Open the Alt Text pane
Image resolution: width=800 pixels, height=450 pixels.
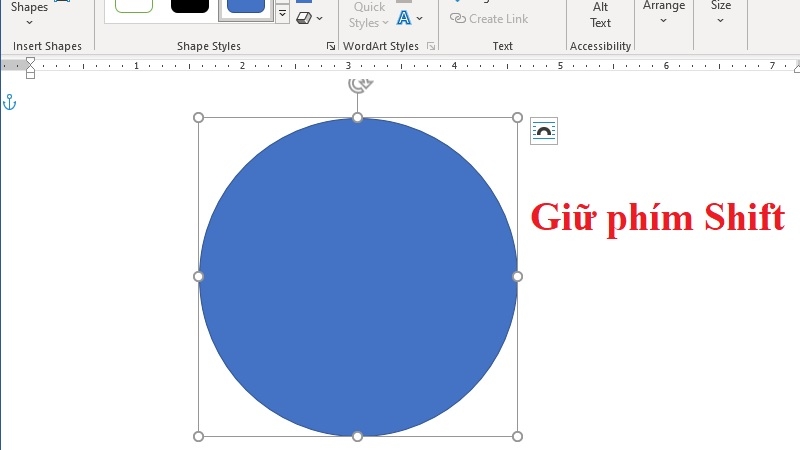pyautogui.click(x=600, y=15)
